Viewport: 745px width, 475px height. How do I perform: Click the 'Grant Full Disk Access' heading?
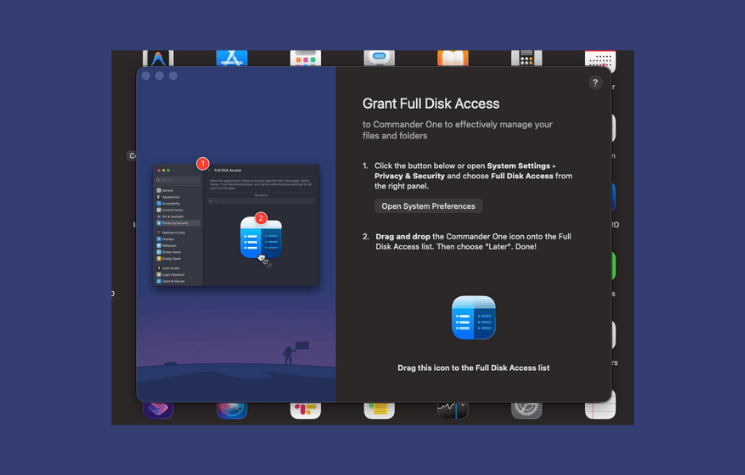coord(431,104)
